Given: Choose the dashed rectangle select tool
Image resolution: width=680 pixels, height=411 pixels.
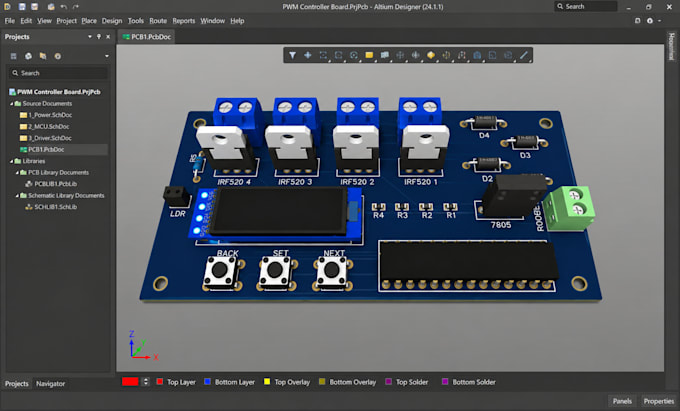Looking at the screenshot, I should [x=323, y=55].
